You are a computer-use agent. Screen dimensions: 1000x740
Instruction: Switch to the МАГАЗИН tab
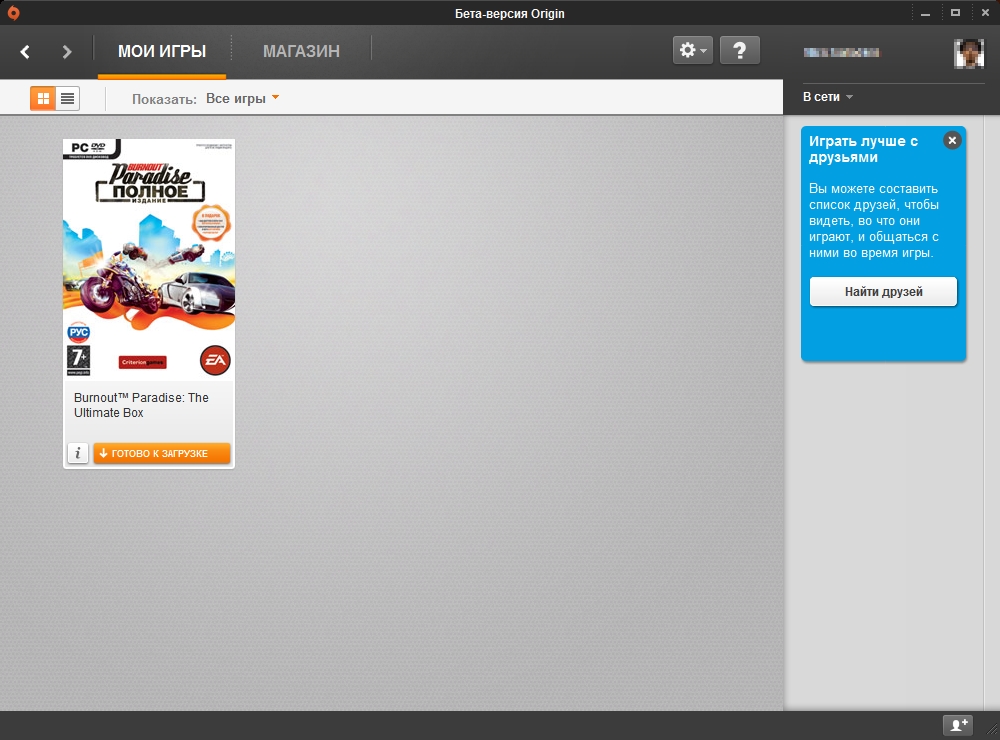[x=302, y=51]
